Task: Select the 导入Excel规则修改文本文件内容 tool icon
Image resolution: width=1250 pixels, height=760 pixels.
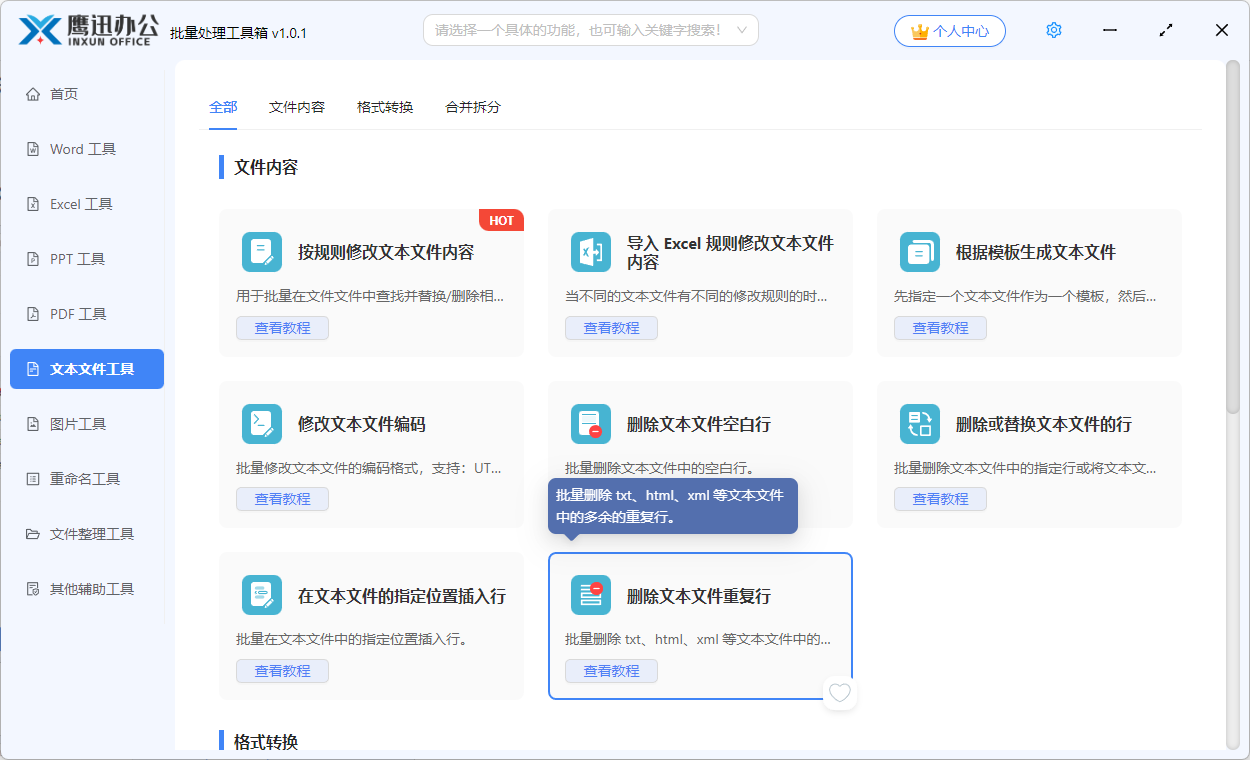Action: coord(590,252)
